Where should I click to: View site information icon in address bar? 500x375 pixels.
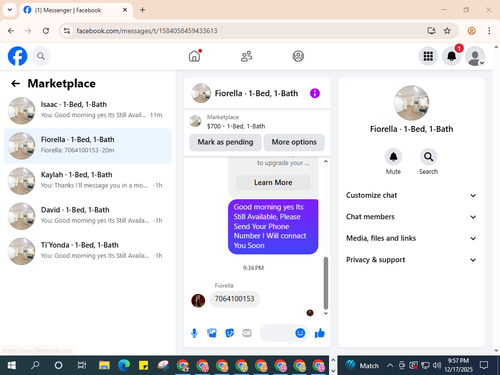coord(67,31)
